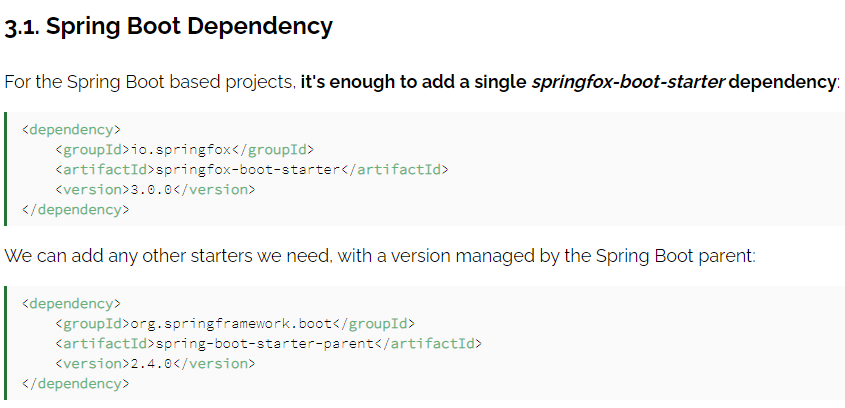
Task: Click the green left border of first code block
Action: pos(5,169)
